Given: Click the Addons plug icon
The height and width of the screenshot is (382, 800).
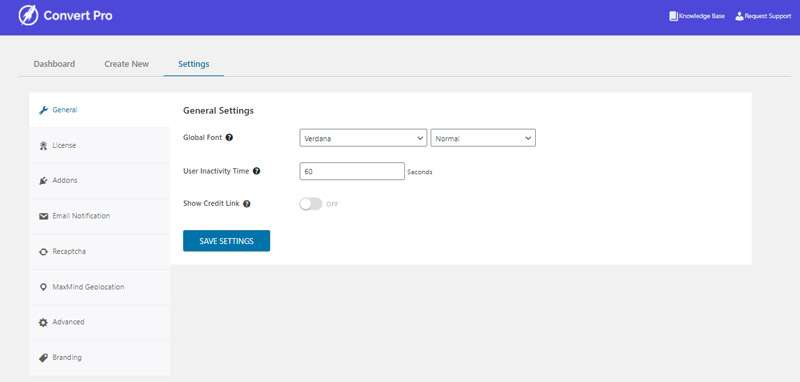Looking at the screenshot, I should (x=44, y=181).
